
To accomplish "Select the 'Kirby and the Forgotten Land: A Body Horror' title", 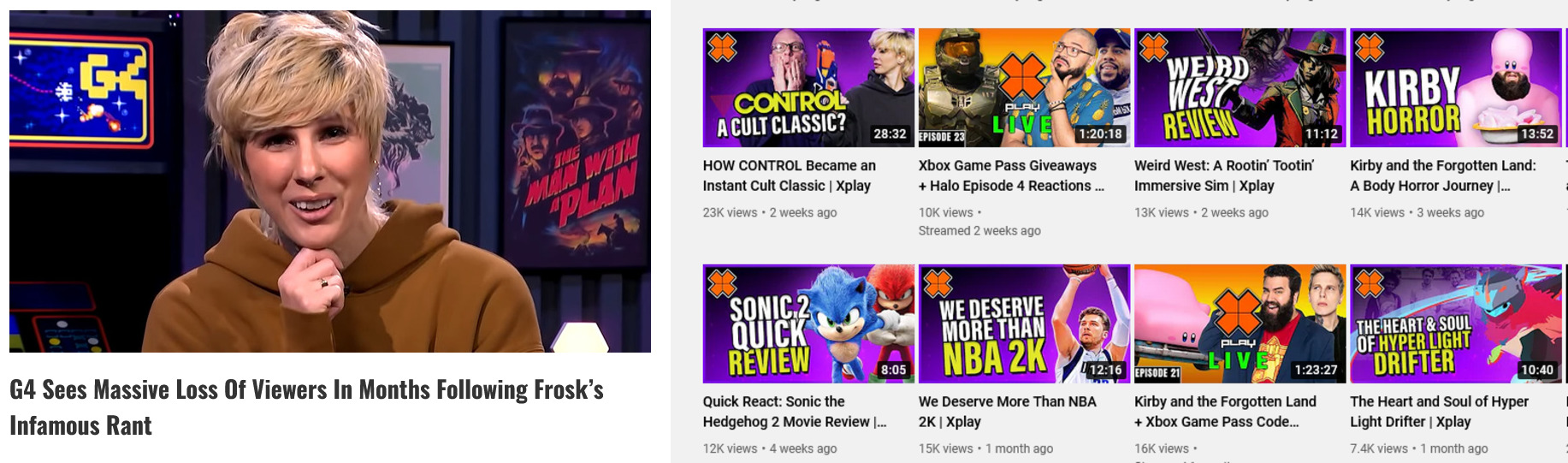I will point(1443,175).
